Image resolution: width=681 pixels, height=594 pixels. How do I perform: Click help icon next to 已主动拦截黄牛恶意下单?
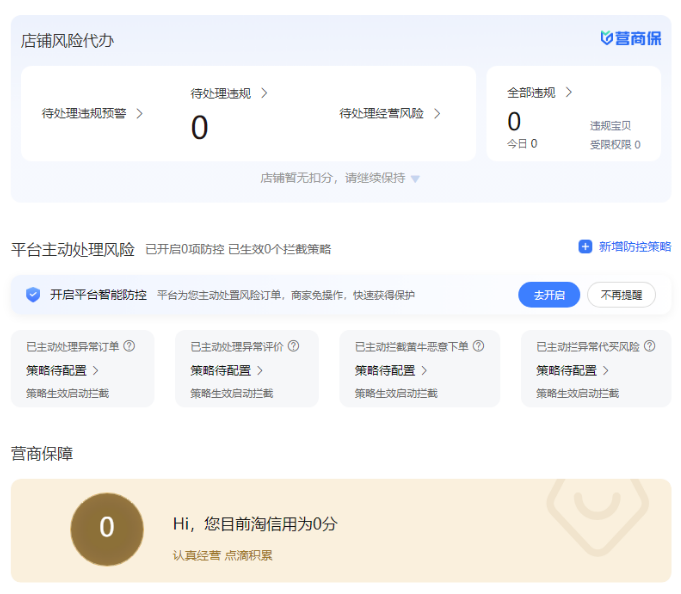(x=478, y=346)
